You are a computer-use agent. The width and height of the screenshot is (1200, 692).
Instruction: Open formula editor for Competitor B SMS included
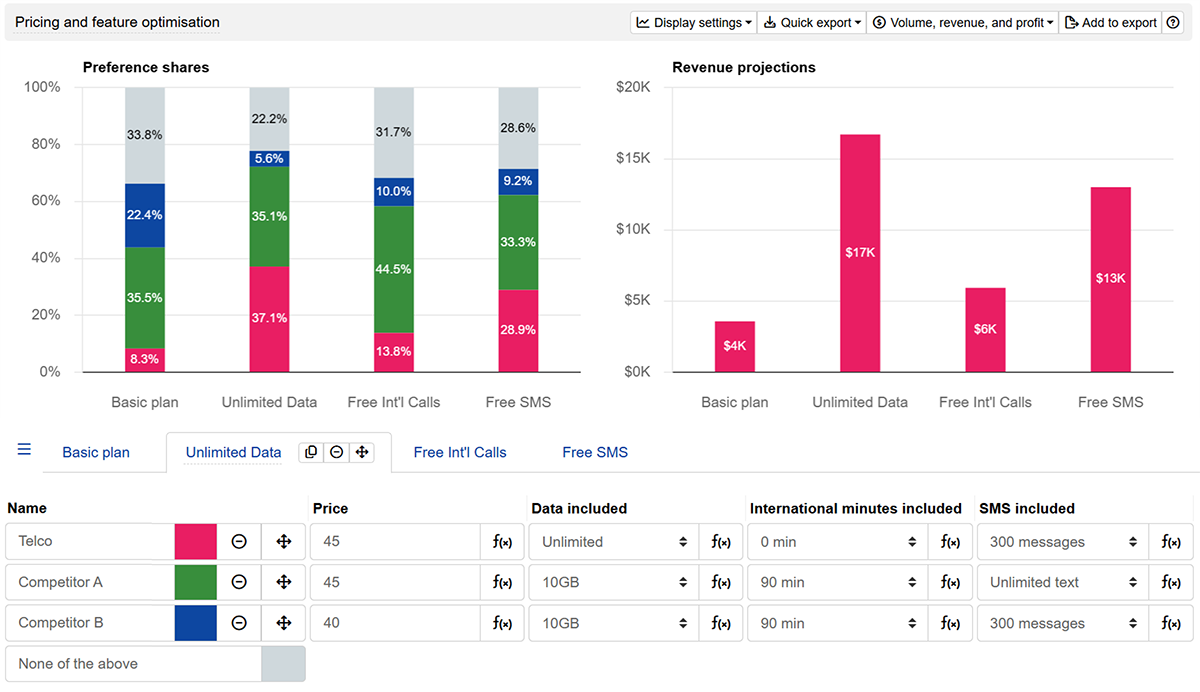tap(1171, 623)
